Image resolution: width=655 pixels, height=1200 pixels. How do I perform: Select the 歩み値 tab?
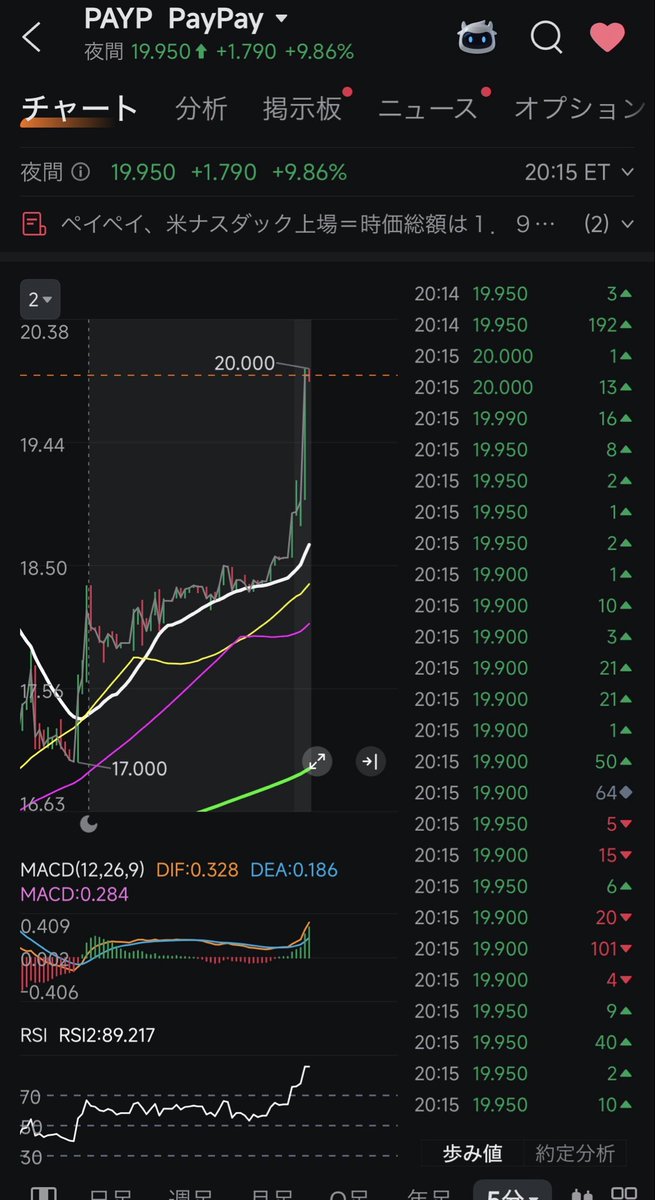point(473,1153)
